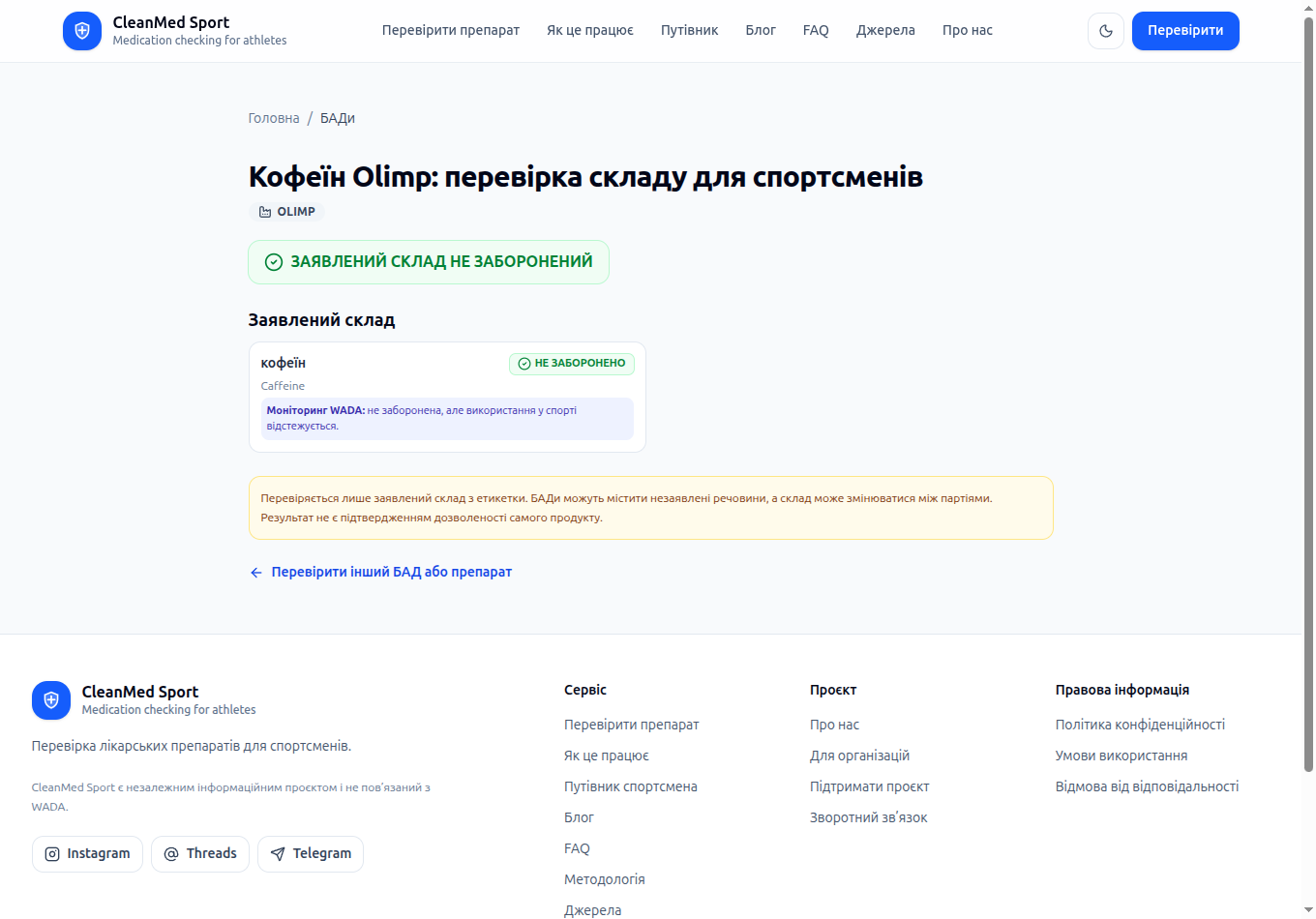Open footer link Про нас
1316x919 pixels.
[x=834, y=725]
